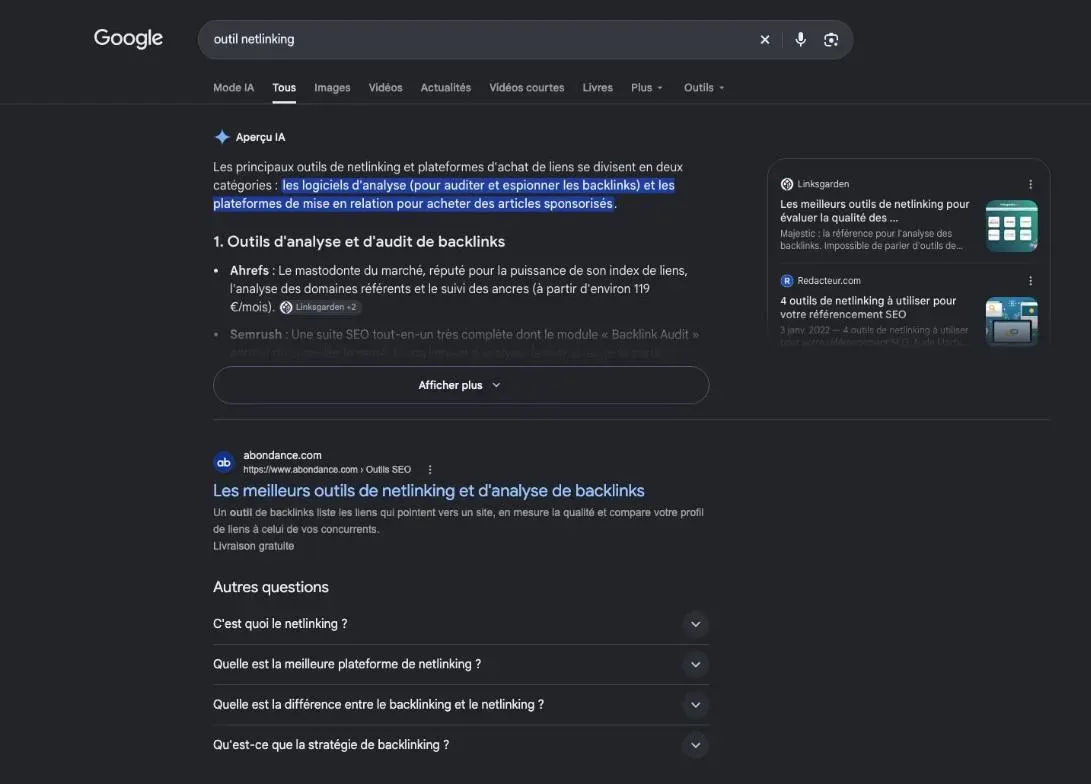1091x784 pixels.
Task: Open 'Les meilleurs outils de netlinking et d'analyse de backlinks'
Action: [x=429, y=490]
